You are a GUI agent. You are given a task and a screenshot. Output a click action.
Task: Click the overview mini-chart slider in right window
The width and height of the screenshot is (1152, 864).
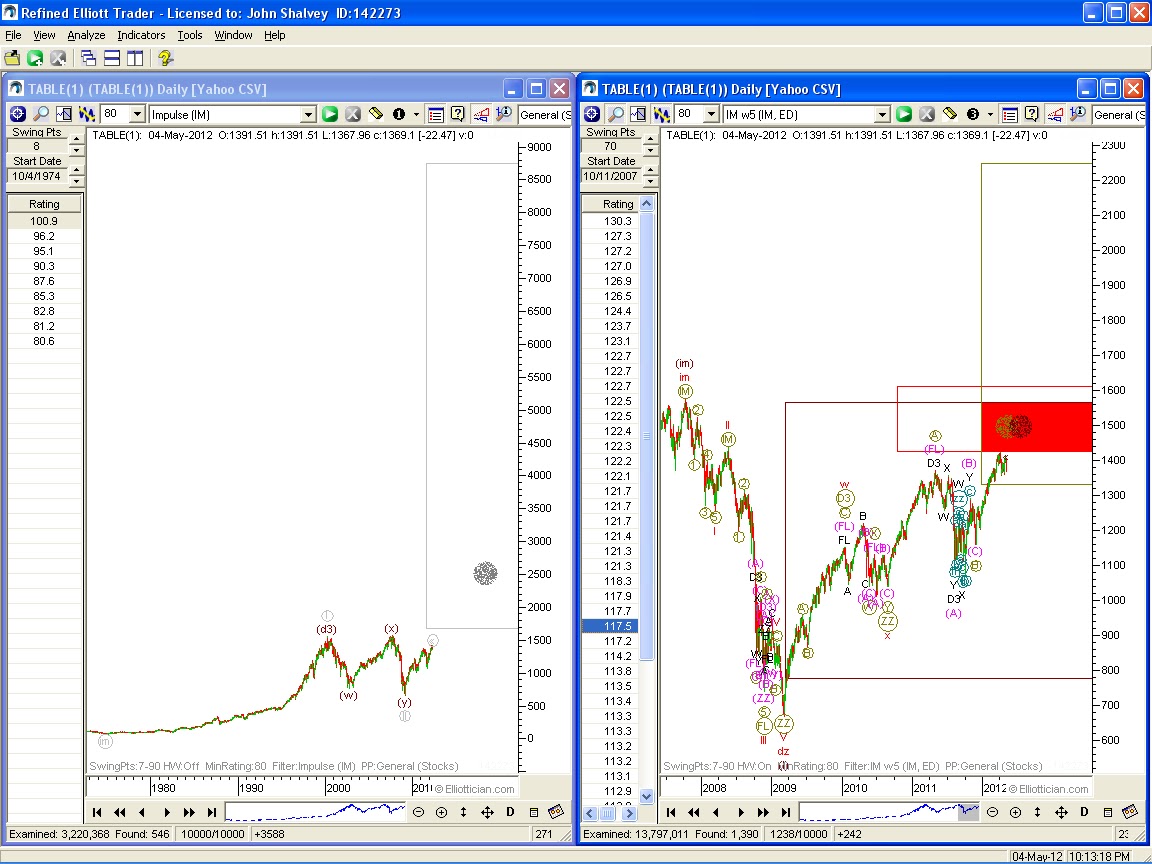889,812
